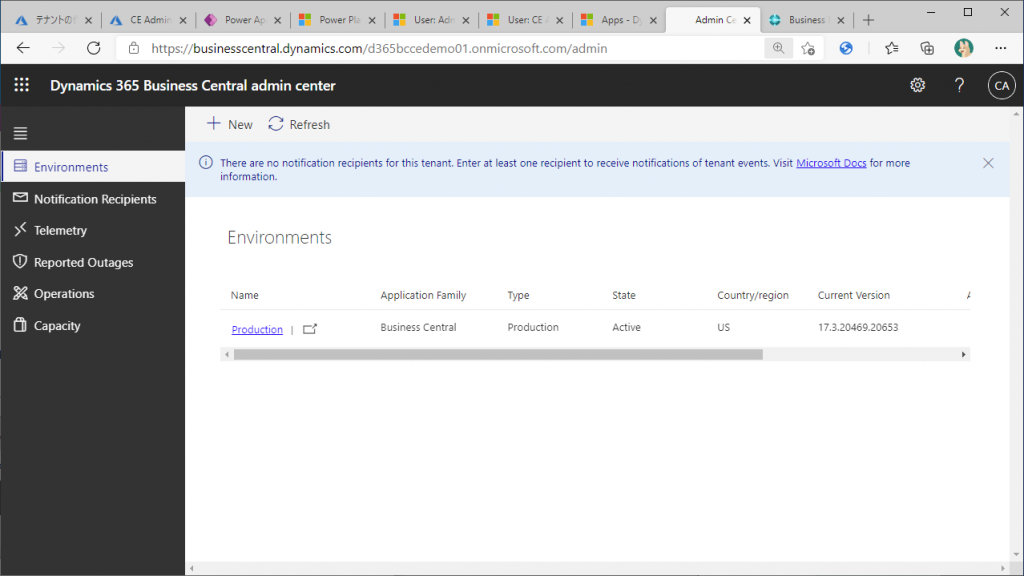Click the Current Version column header
Viewport: 1024px width, 576px height.
[x=854, y=295]
